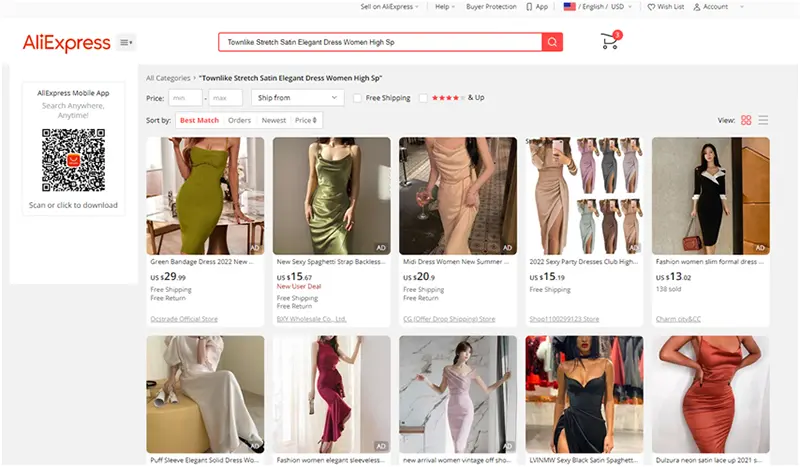Open BXY Wholesale Co., Ltd. store link

tap(311, 319)
